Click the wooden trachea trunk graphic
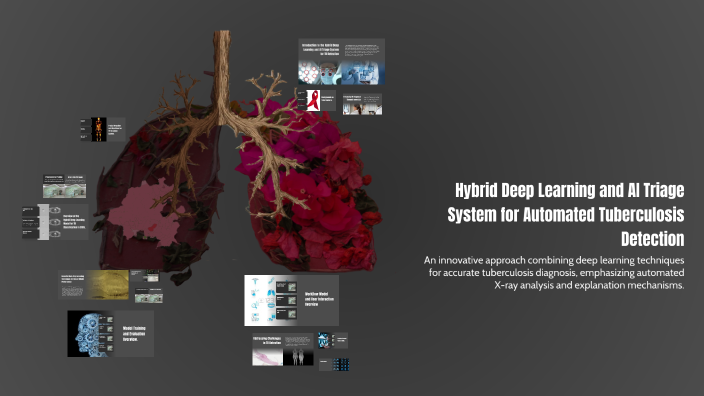This screenshot has height=396, width=704. pos(221,77)
